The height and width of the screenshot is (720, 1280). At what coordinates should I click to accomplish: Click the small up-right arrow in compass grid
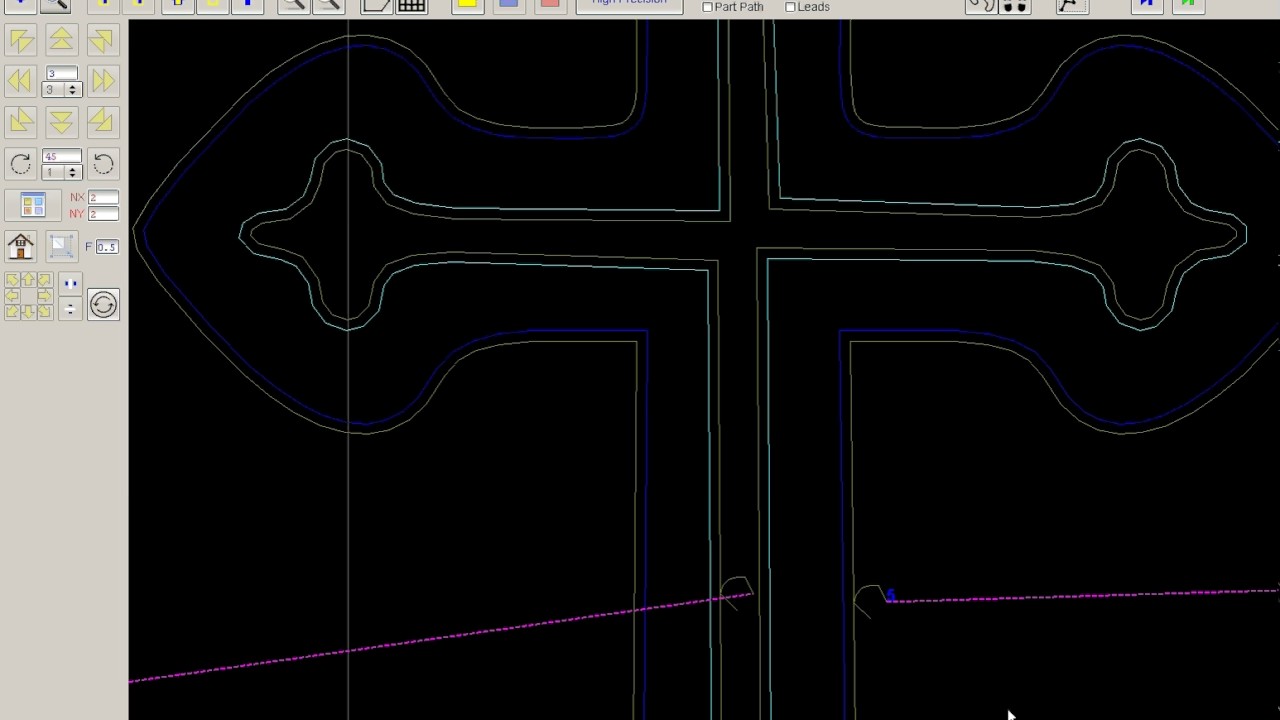click(43, 280)
